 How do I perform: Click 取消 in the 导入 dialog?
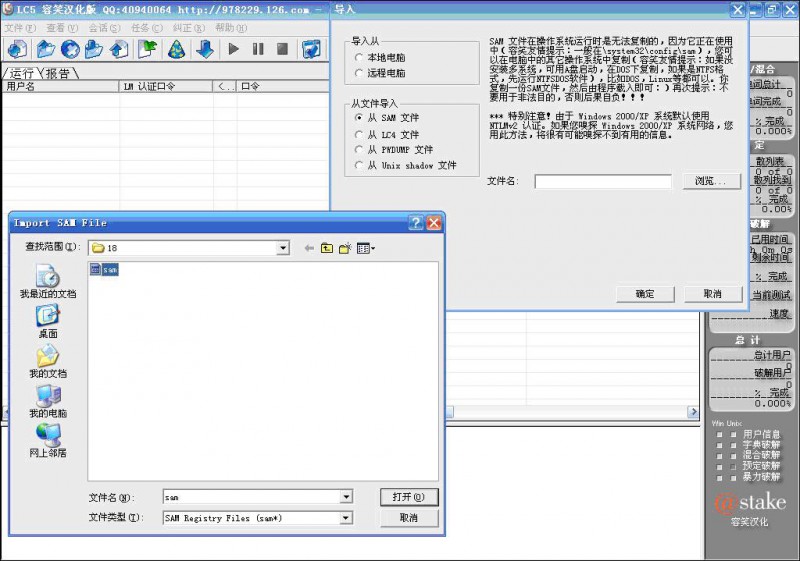coord(713,294)
